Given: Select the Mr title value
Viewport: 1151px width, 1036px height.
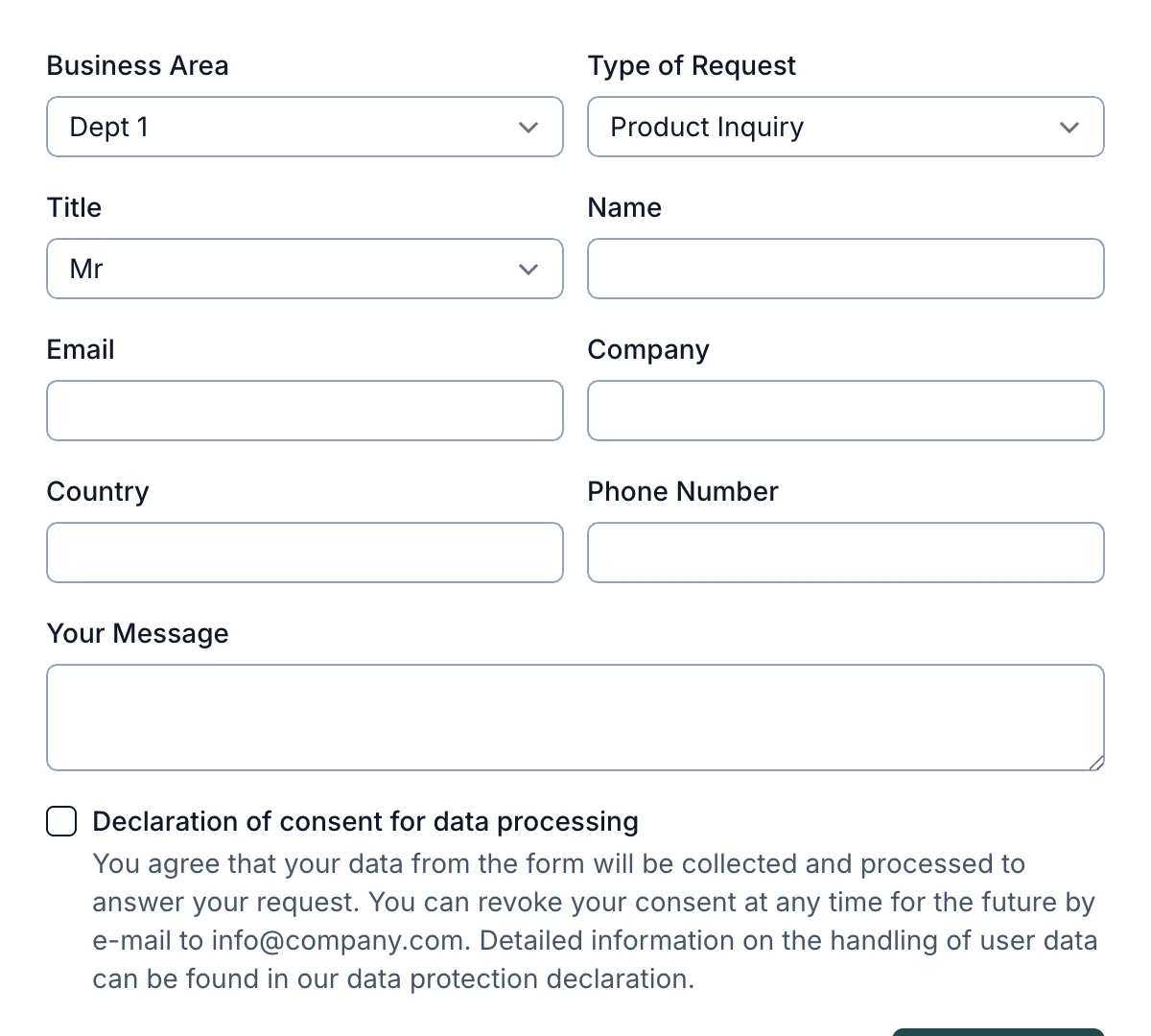Looking at the screenshot, I should (85, 269).
